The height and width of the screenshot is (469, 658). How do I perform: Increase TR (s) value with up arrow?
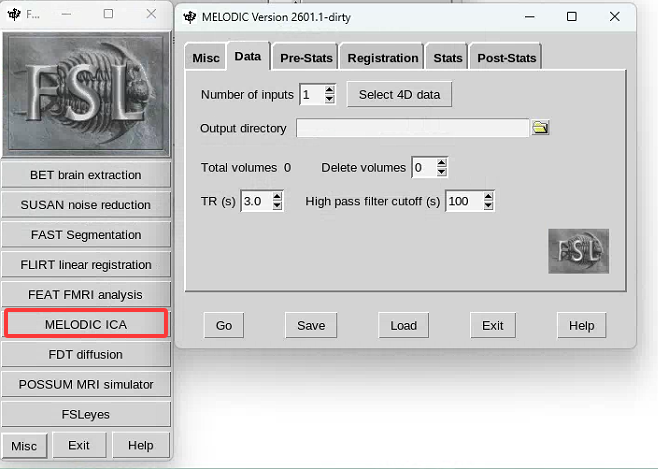click(277, 196)
